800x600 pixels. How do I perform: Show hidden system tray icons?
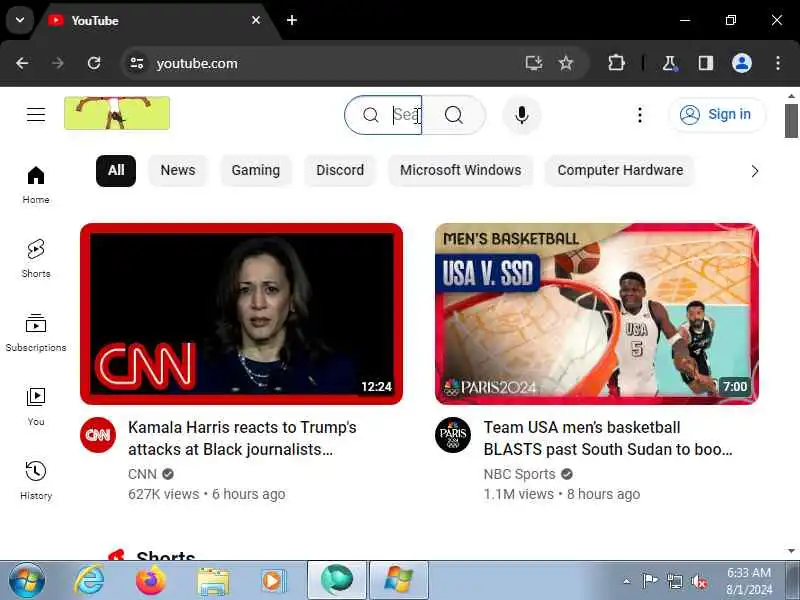(x=627, y=581)
